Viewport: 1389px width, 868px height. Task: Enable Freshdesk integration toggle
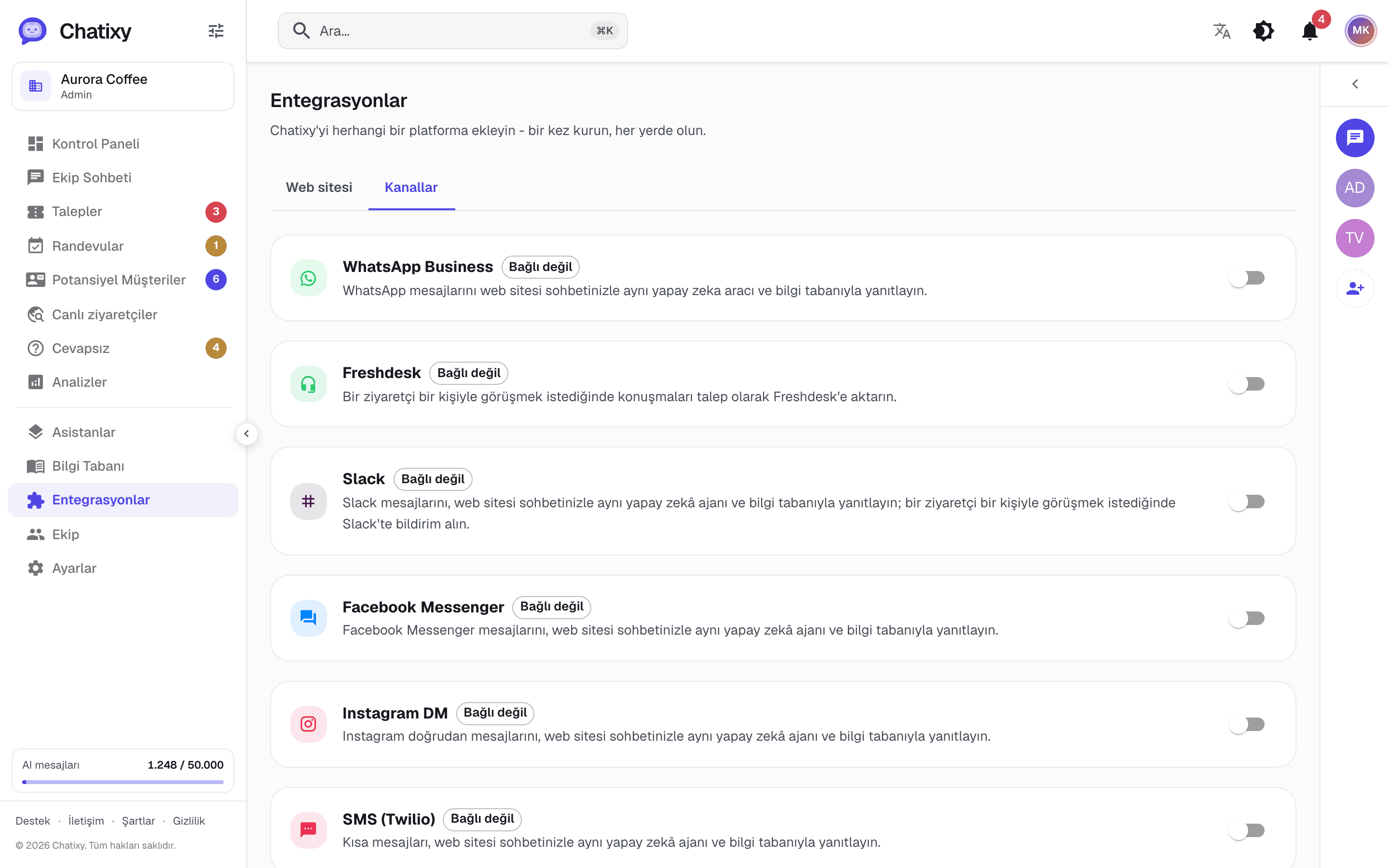point(1247,384)
